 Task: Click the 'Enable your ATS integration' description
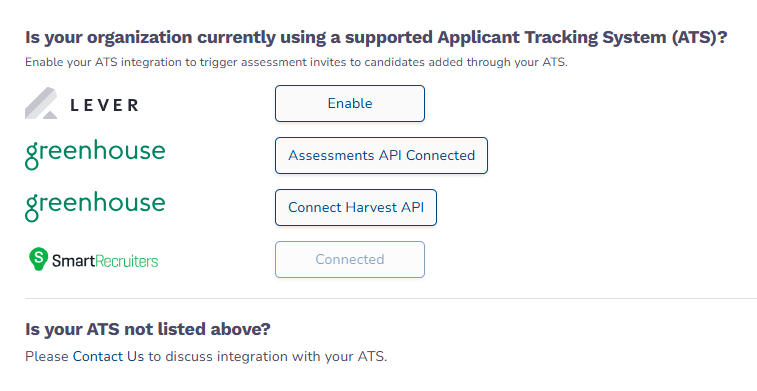tap(296, 62)
